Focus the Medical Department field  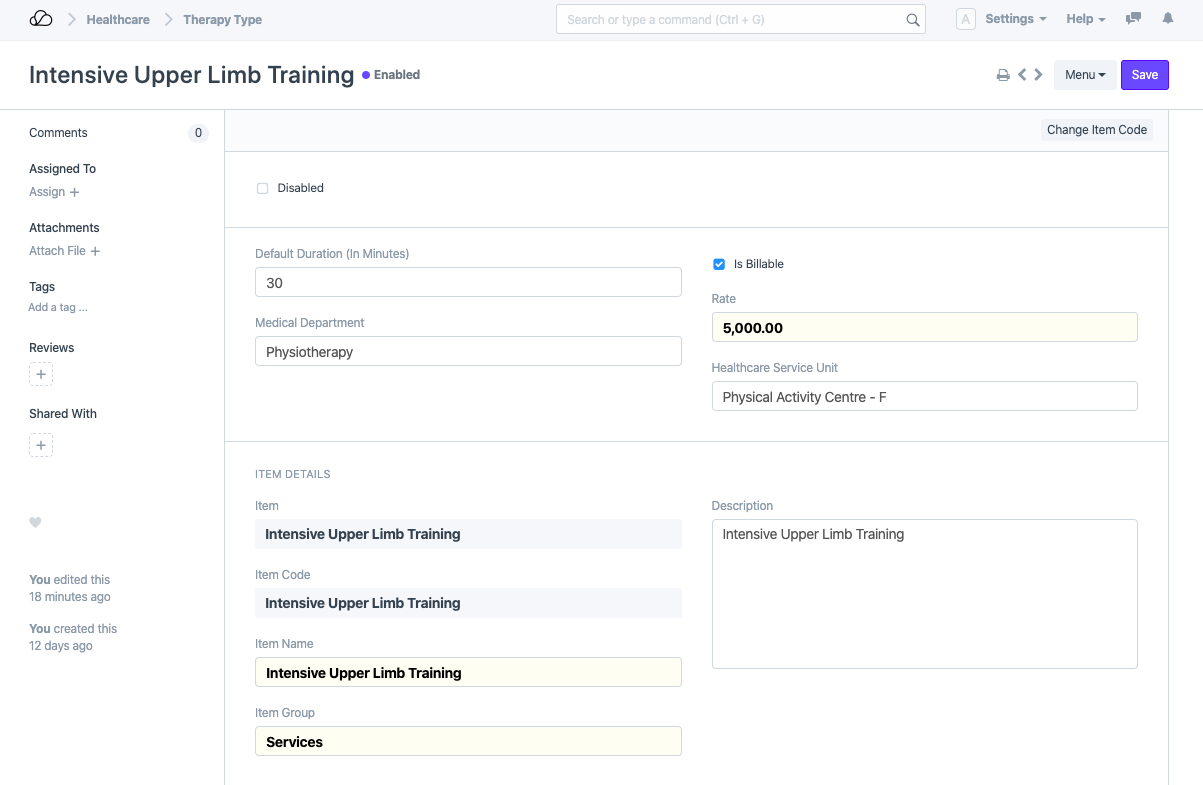[468, 351]
